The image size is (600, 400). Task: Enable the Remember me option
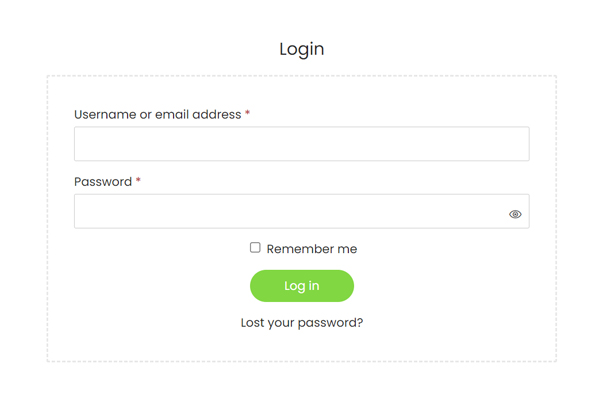255,248
